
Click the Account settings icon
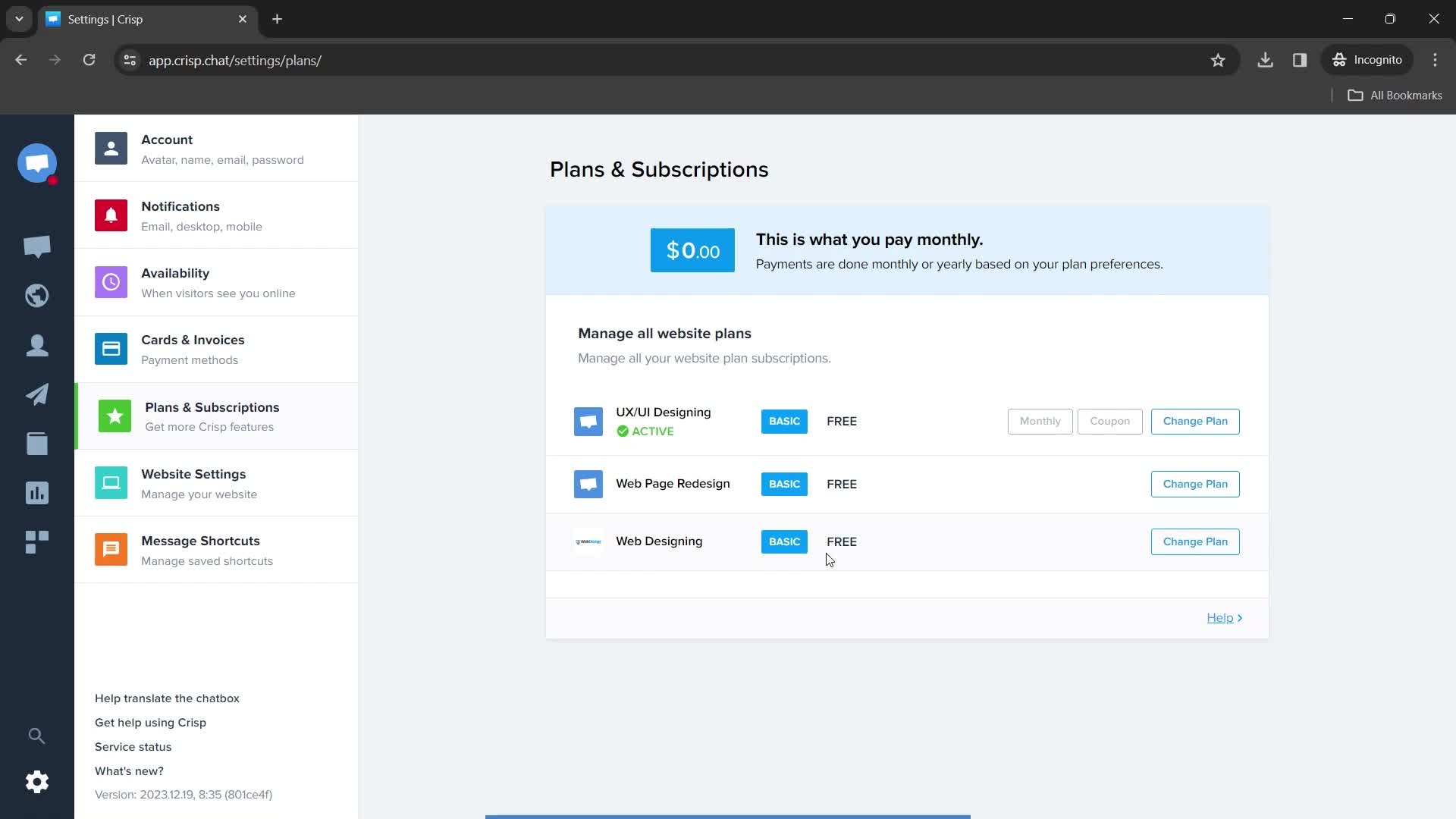click(x=111, y=149)
